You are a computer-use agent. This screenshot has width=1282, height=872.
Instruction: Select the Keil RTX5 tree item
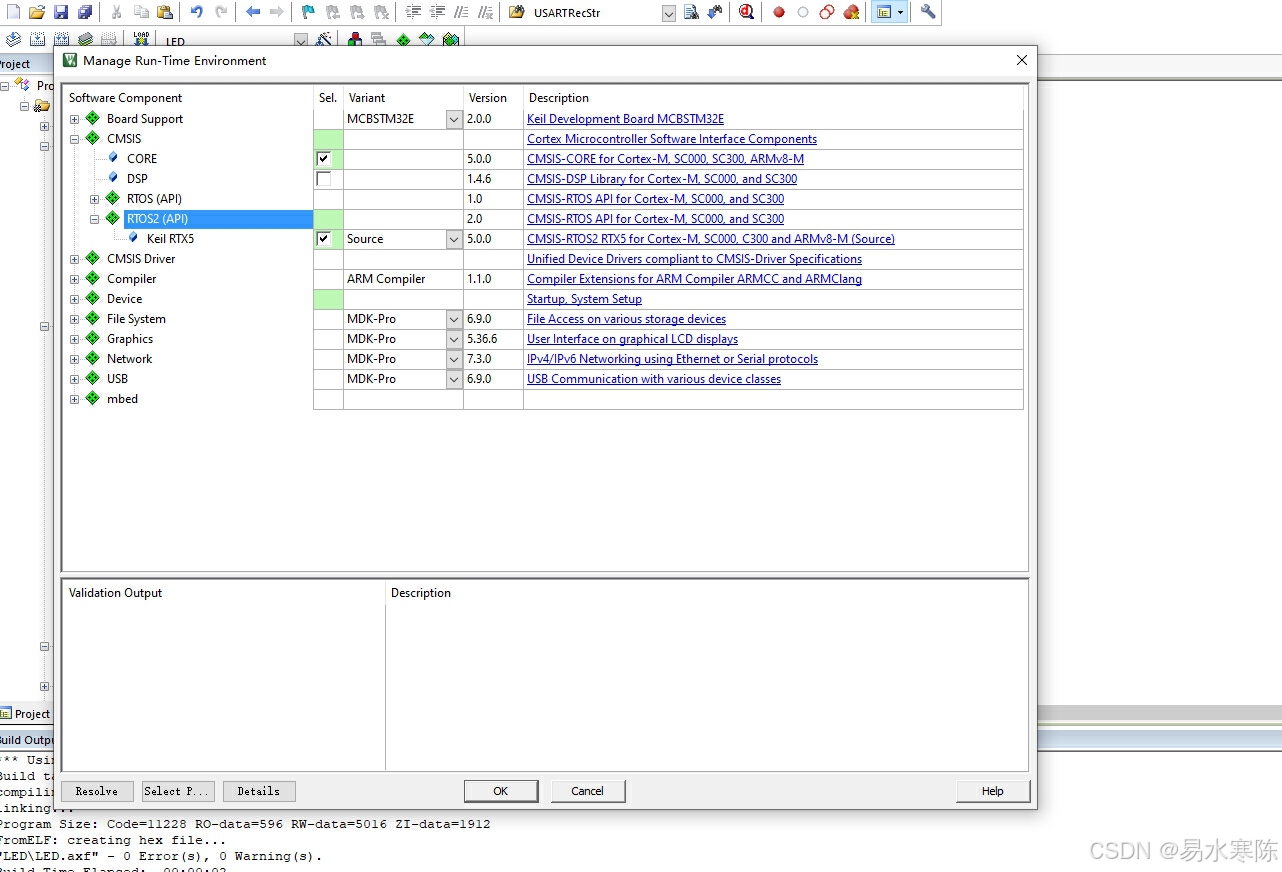[x=170, y=239]
